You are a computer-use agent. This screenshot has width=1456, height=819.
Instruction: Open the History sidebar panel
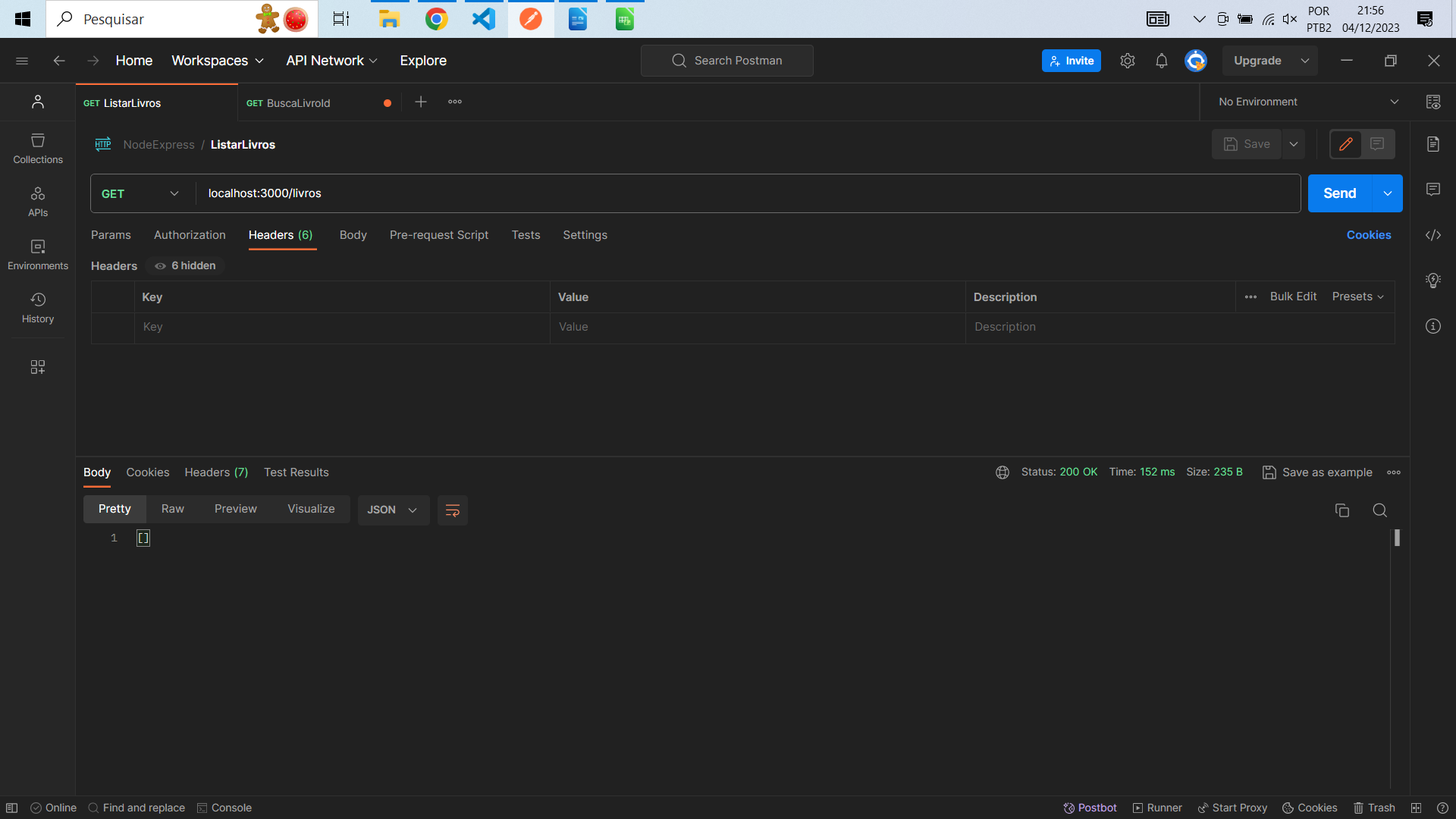pyautogui.click(x=38, y=308)
